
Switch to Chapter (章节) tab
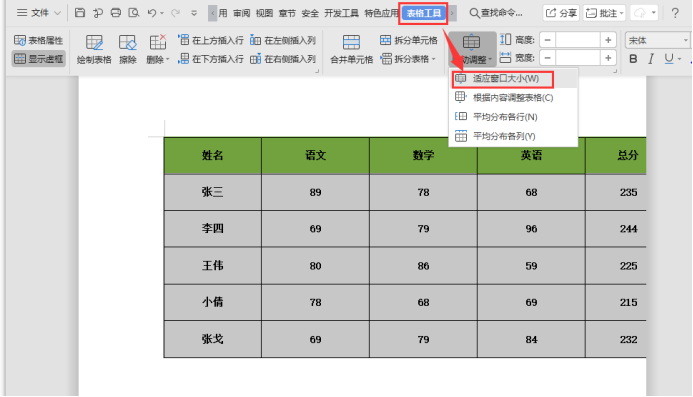(287, 13)
